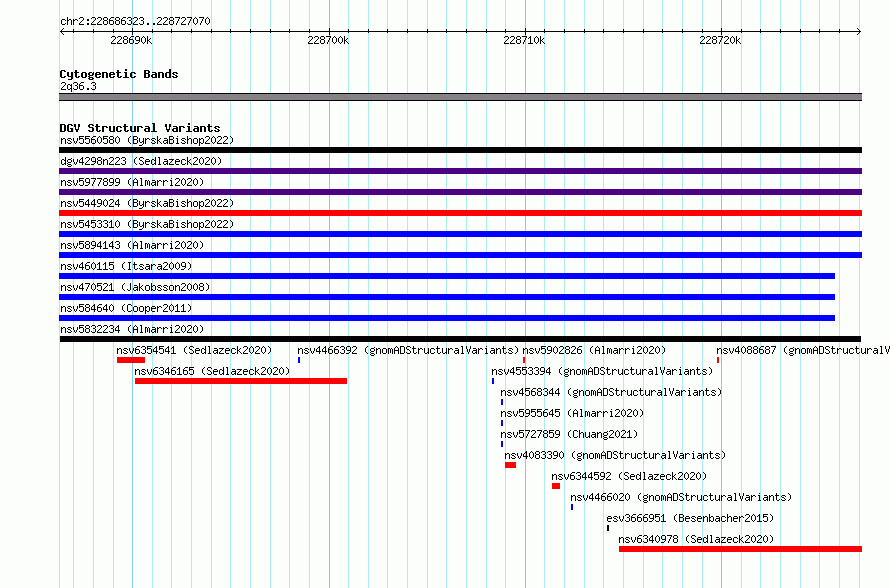Open nsv4553394 (gnomADStructuralVariants) label

coord(602,371)
